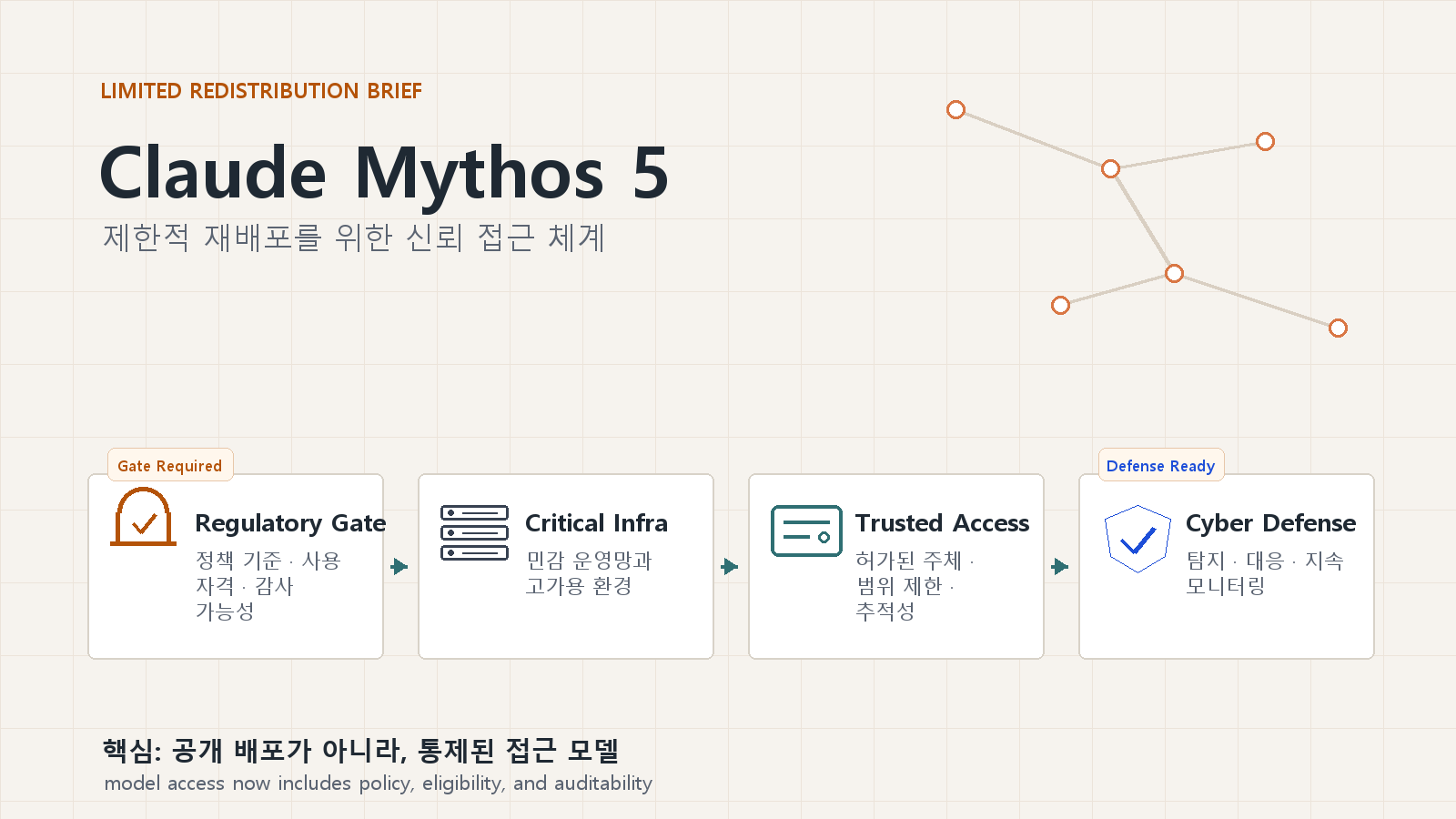Click the arrow between Trusted Access and Cyber Defense
Screen dimensions: 1456x819
tap(1060, 566)
